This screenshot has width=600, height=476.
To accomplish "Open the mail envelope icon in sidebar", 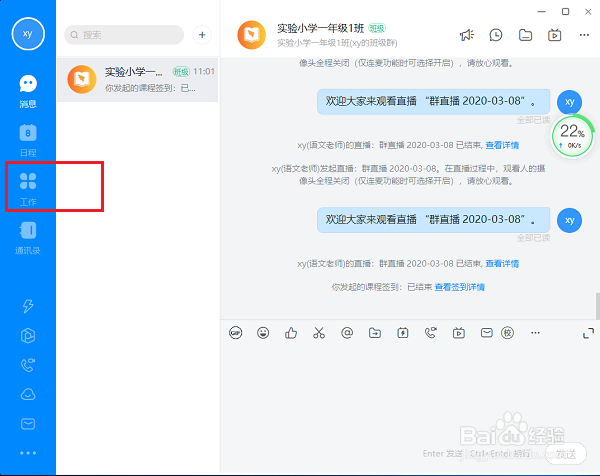I will (x=28, y=424).
